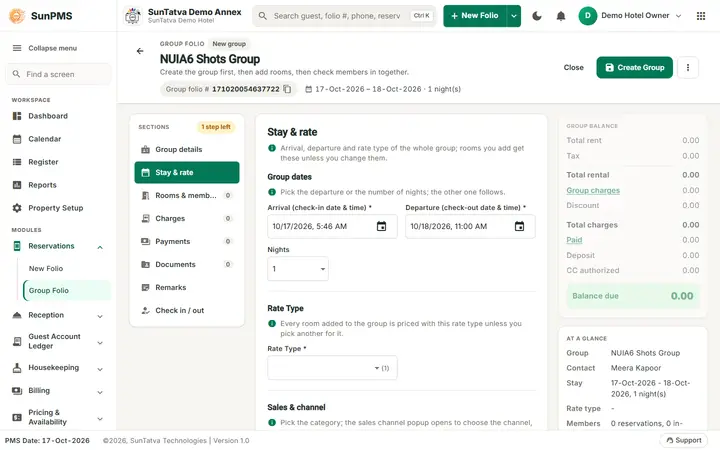Copy the group folio number

[x=287, y=89]
